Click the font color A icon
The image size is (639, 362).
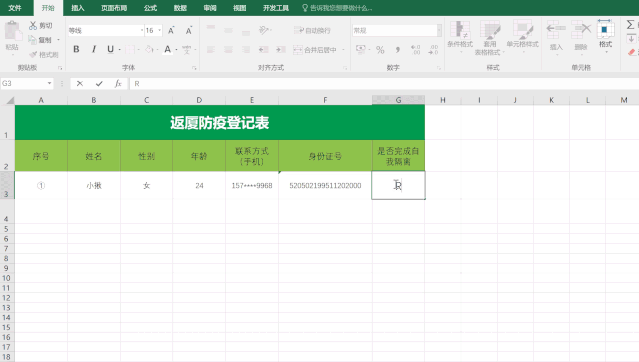coord(167,49)
